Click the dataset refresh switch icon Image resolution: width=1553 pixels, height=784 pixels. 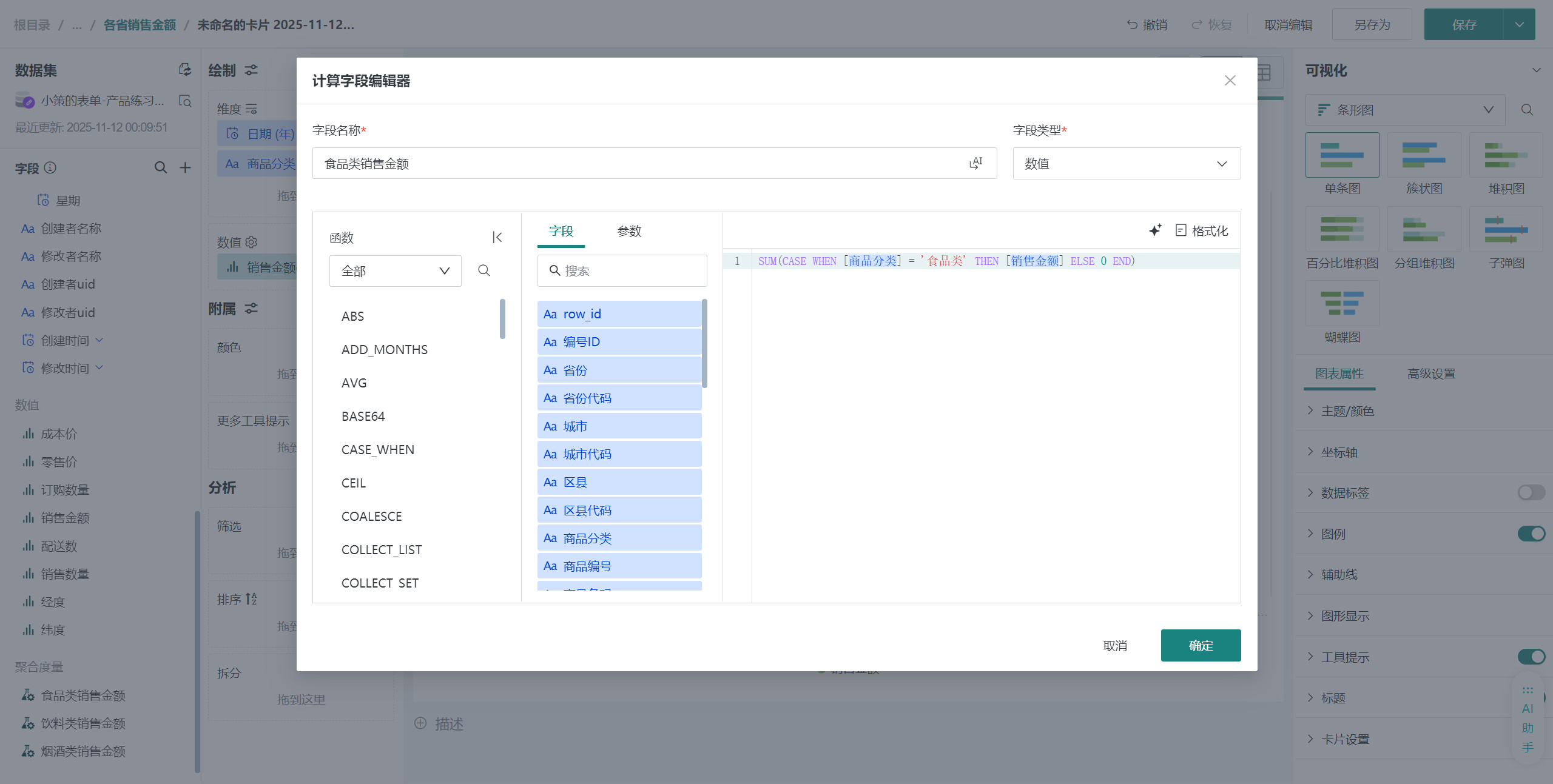185,70
